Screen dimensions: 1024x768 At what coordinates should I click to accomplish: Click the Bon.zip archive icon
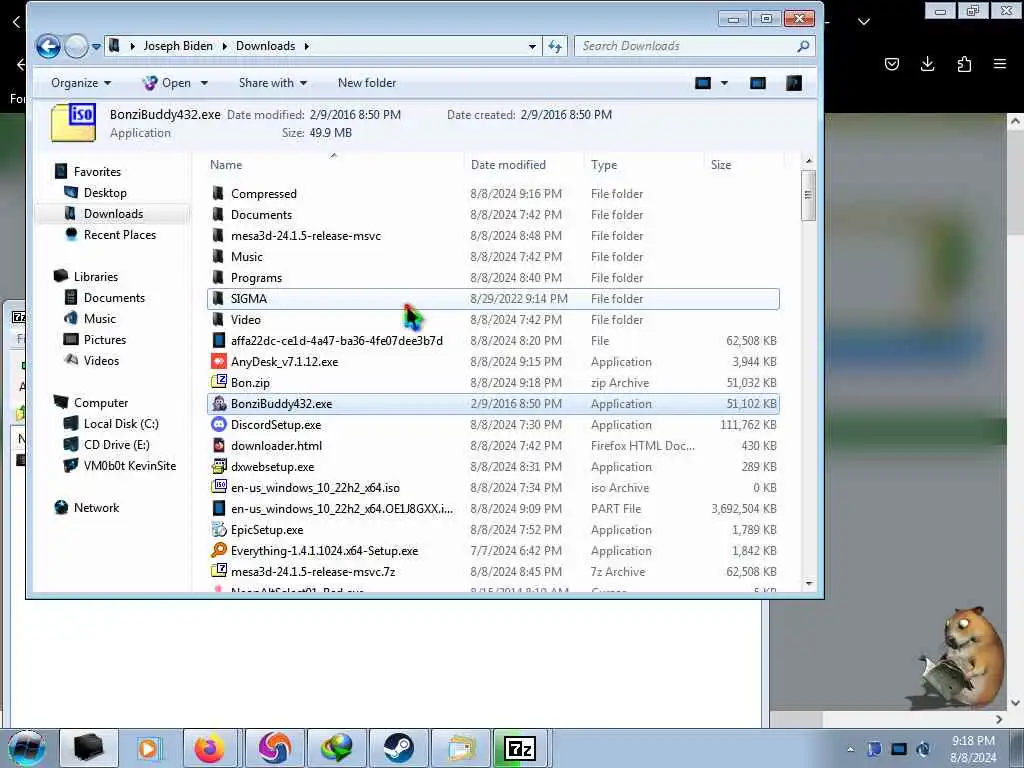pyautogui.click(x=219, y=382)
